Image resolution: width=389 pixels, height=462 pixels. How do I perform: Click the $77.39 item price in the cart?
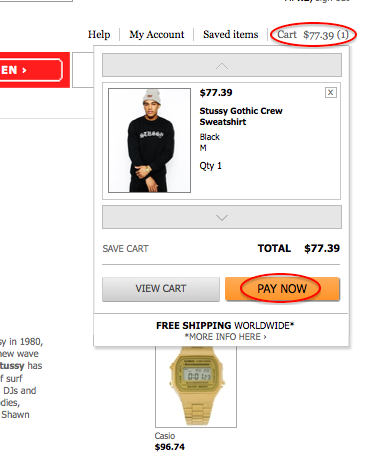[x=216, y=93]
